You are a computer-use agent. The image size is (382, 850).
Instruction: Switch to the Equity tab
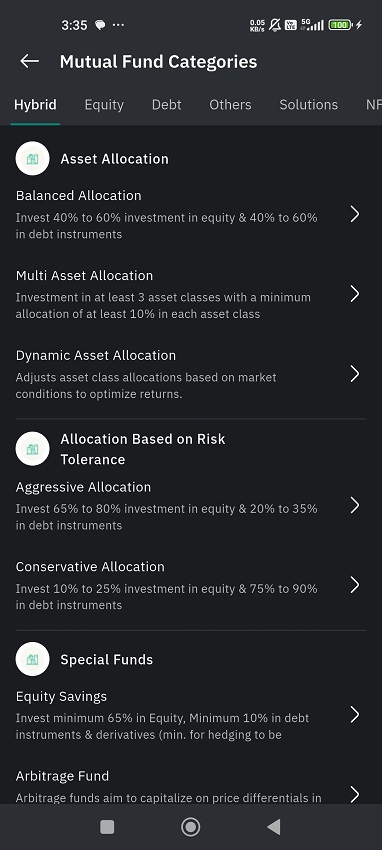click(104, 105)
